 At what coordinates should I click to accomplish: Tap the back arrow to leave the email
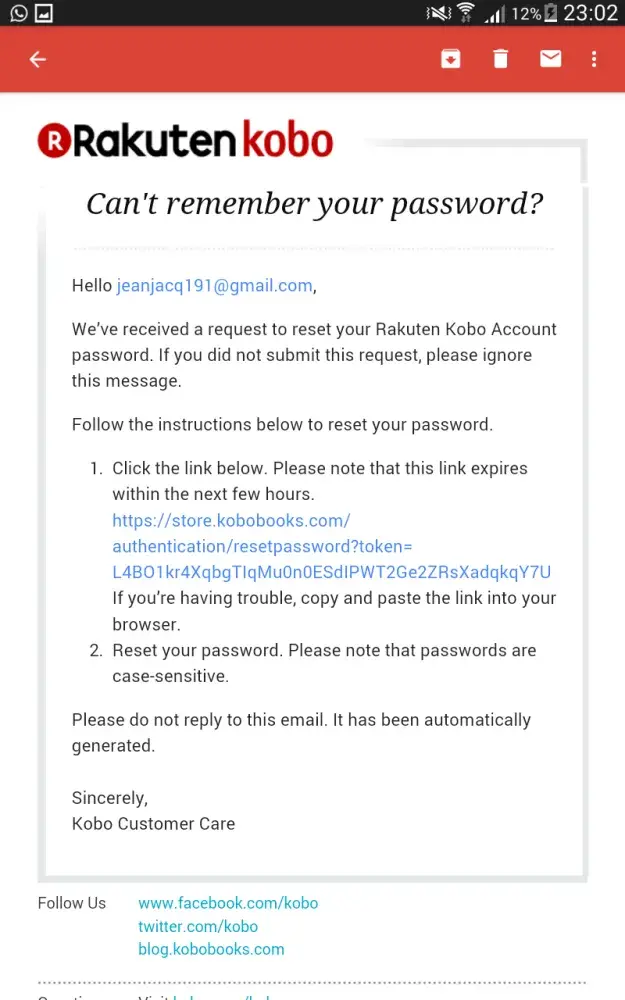38,60
